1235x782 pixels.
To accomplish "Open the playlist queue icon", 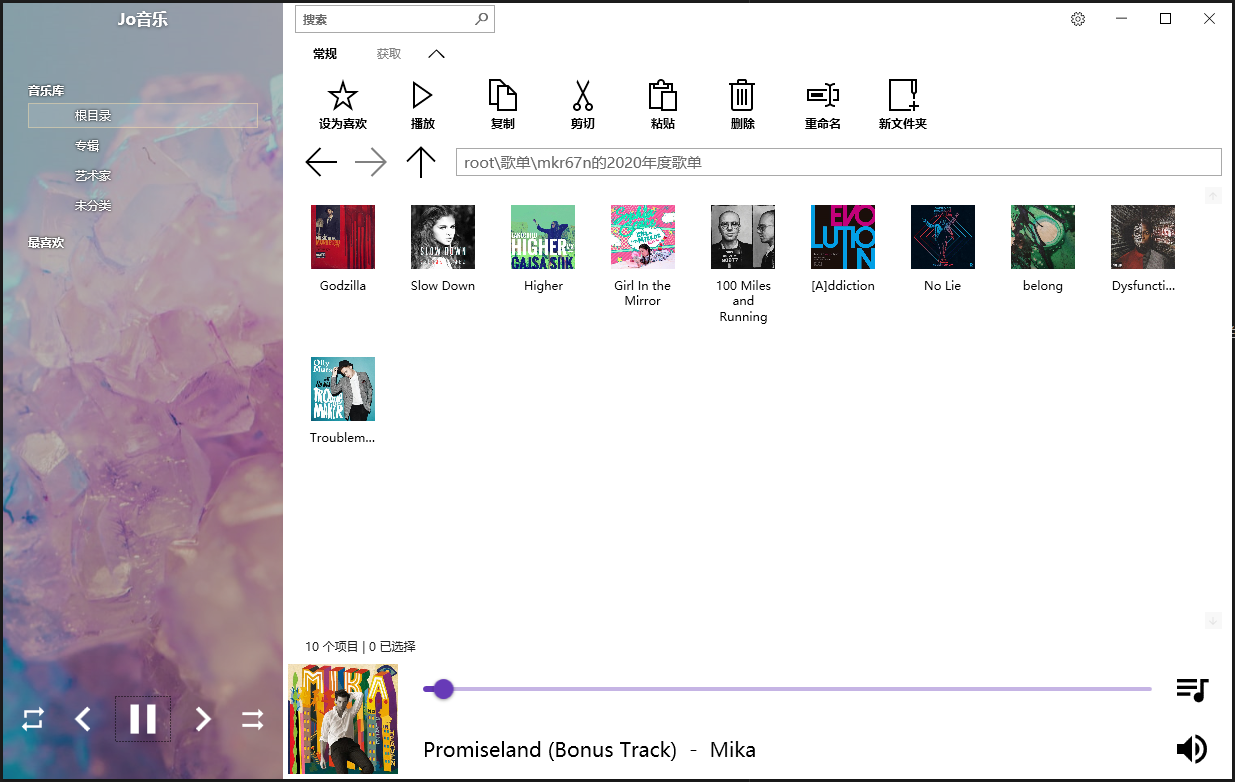I will 1191,689.
